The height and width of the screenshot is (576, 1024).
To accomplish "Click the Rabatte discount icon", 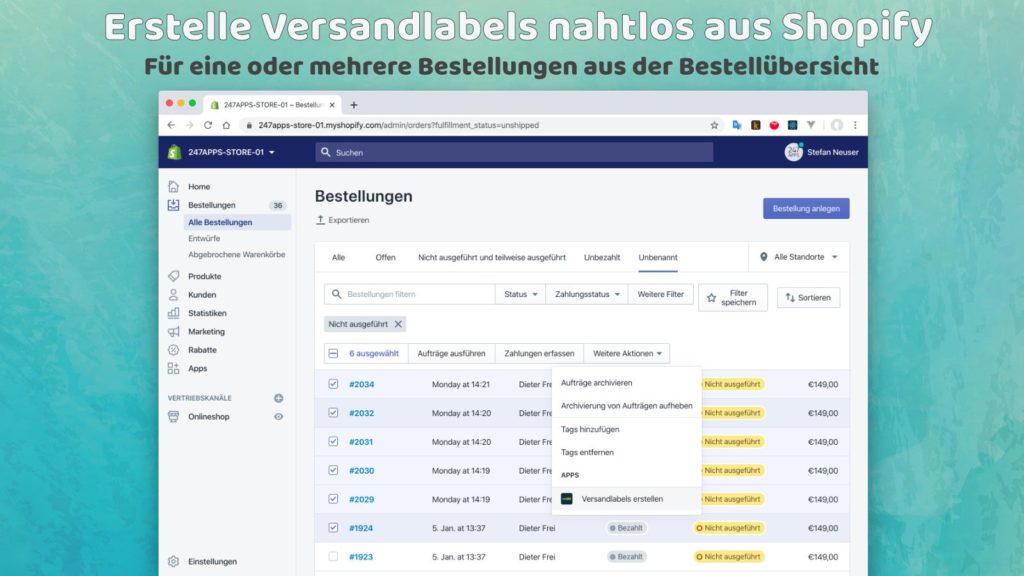I will pos(173,350).
